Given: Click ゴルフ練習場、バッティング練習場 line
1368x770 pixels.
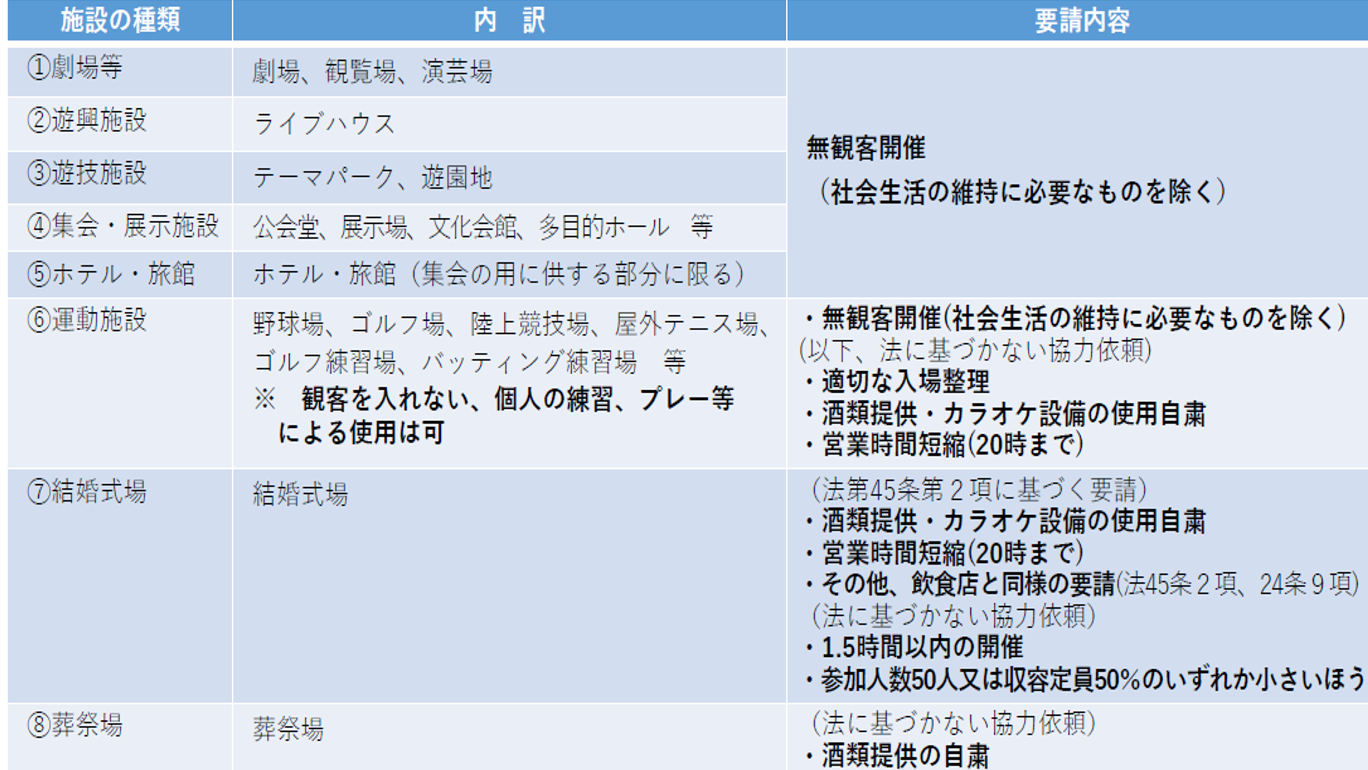Looking at the screenshot, I should [469, 362].
